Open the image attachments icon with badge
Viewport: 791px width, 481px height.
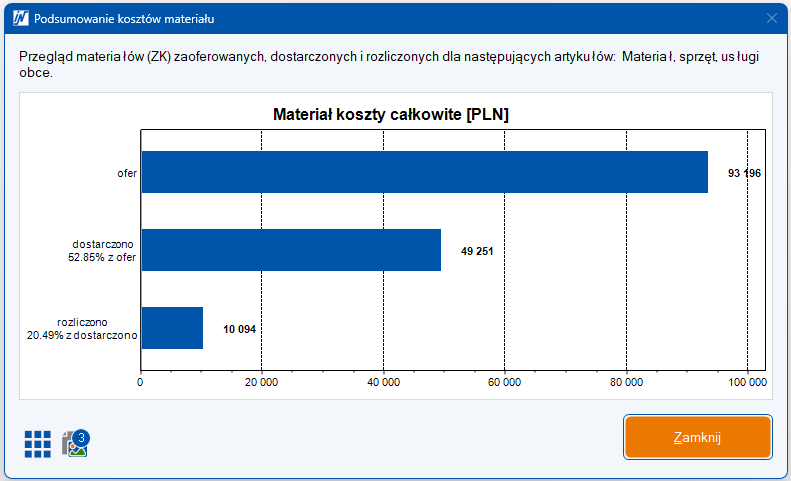pyautogui.click(x=75, y=445)
